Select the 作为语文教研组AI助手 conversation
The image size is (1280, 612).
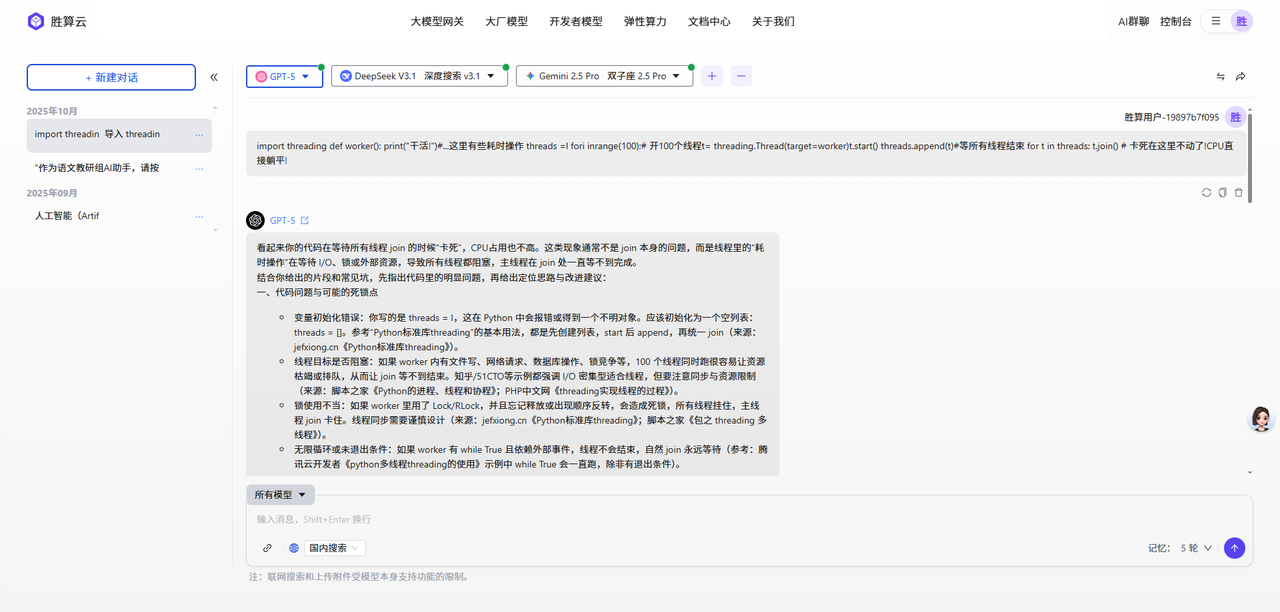119,169
